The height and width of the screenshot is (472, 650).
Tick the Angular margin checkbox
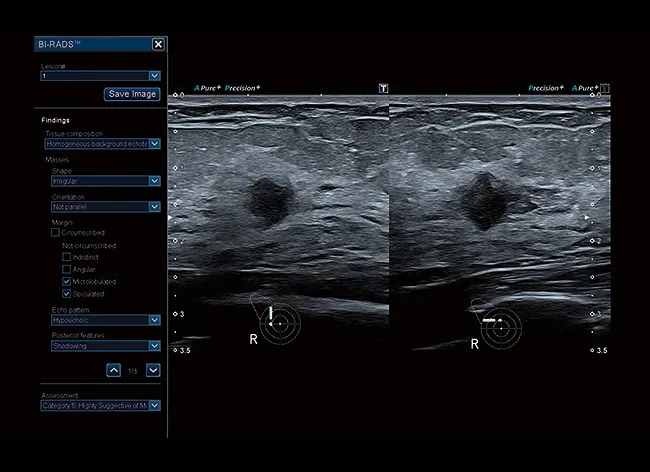pyautogui.click(x=67, y=269)
